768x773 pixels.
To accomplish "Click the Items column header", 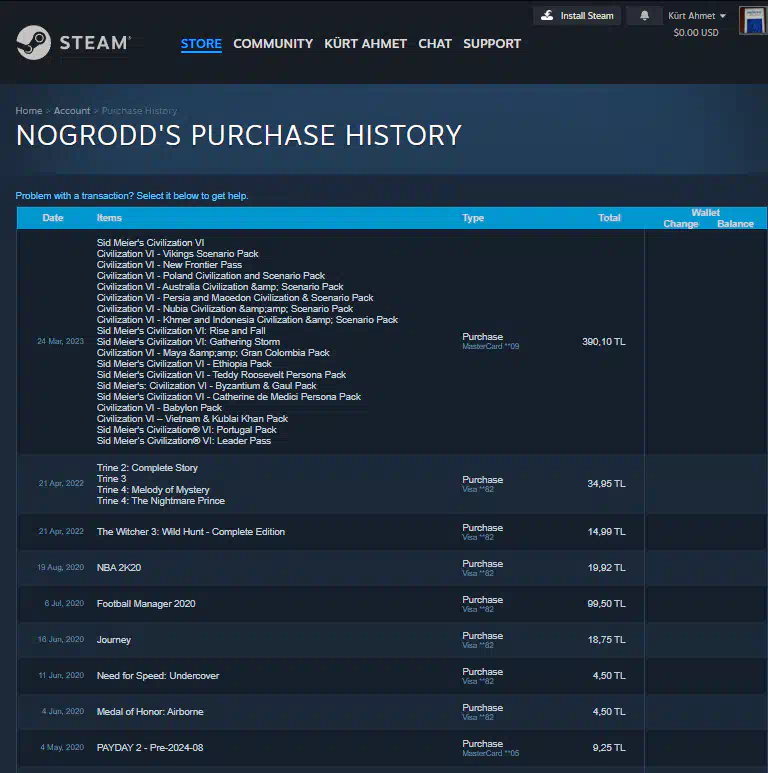I will pos(109,218).
